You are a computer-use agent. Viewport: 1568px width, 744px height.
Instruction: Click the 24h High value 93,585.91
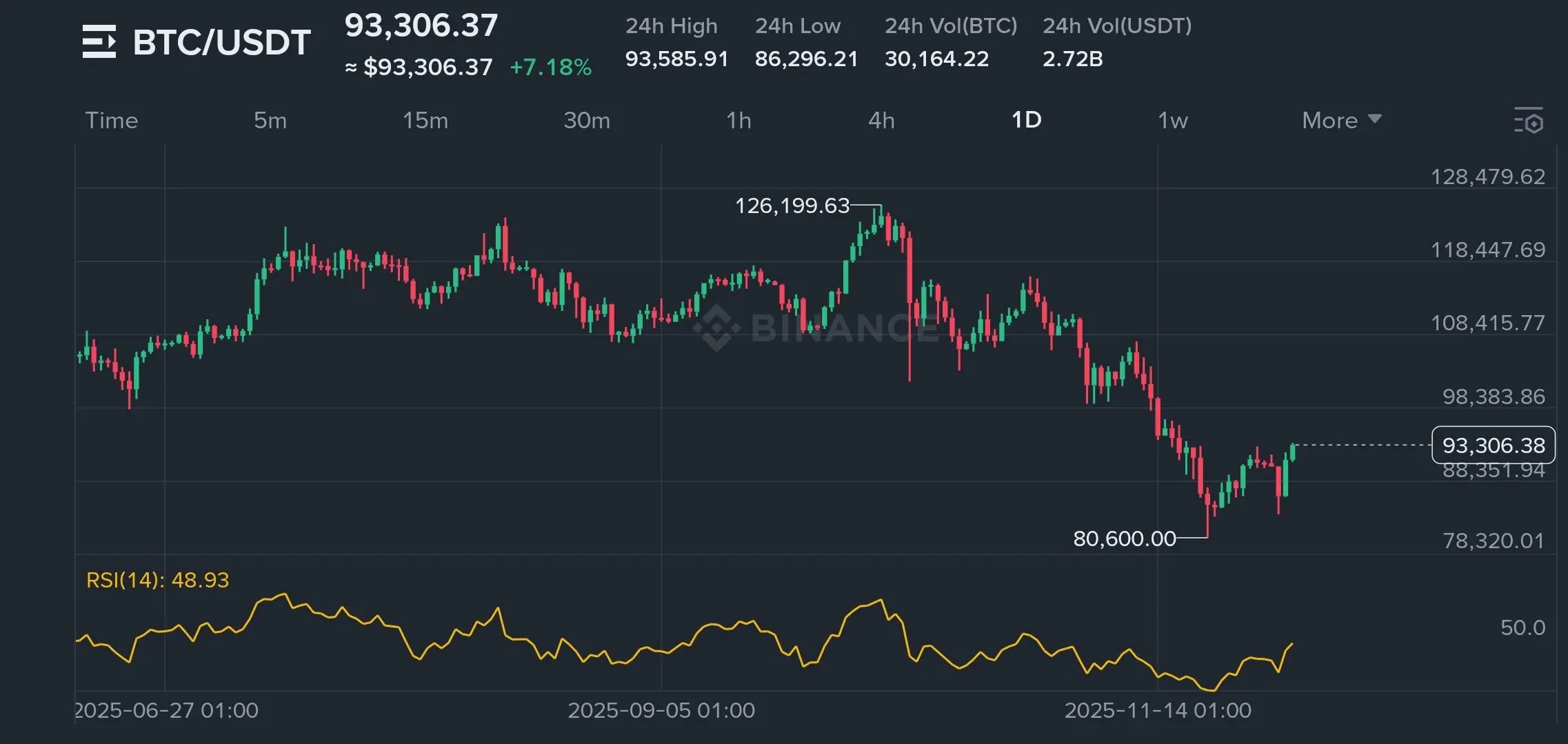676,59
